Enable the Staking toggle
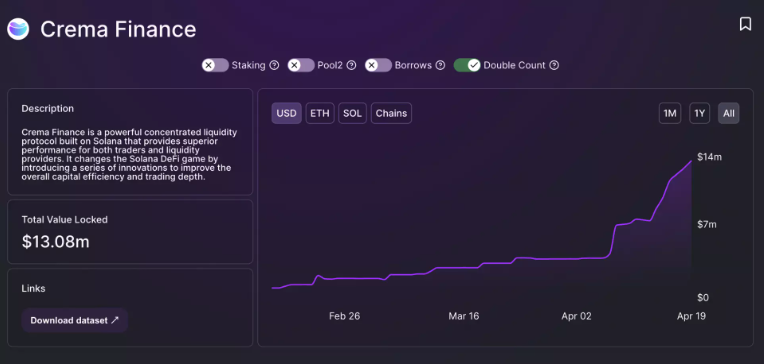765x364 pixels. [215, 65]
